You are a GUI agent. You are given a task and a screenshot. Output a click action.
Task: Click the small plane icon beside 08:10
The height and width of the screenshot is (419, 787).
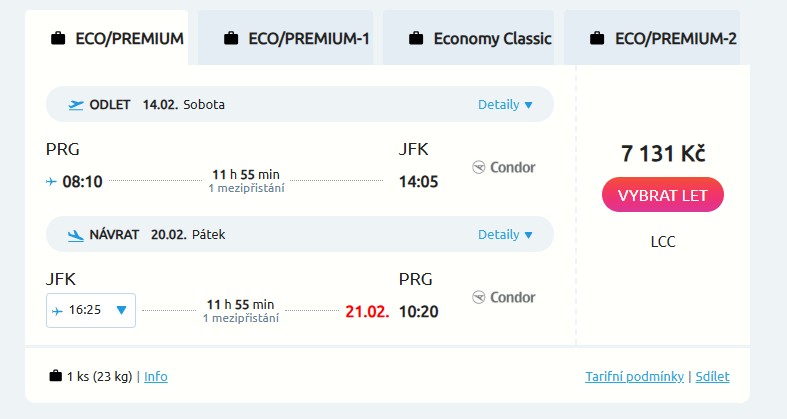(51, 182)
